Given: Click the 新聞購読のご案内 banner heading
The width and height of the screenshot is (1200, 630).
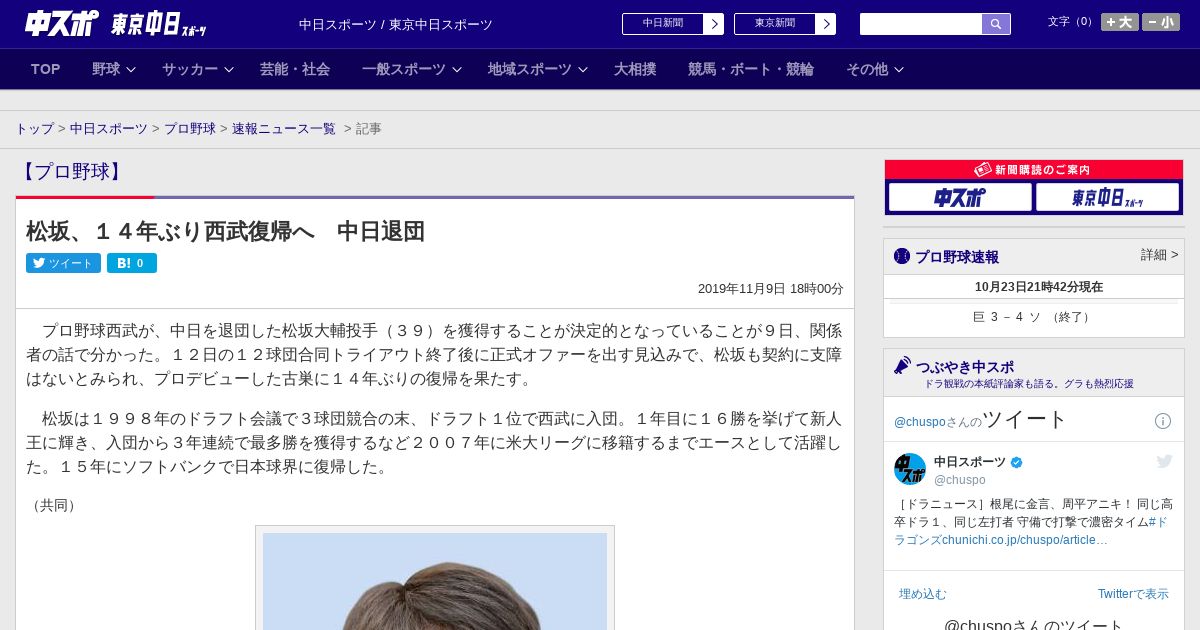Looking at the screenshot, I should click(x=1034, y=170).
